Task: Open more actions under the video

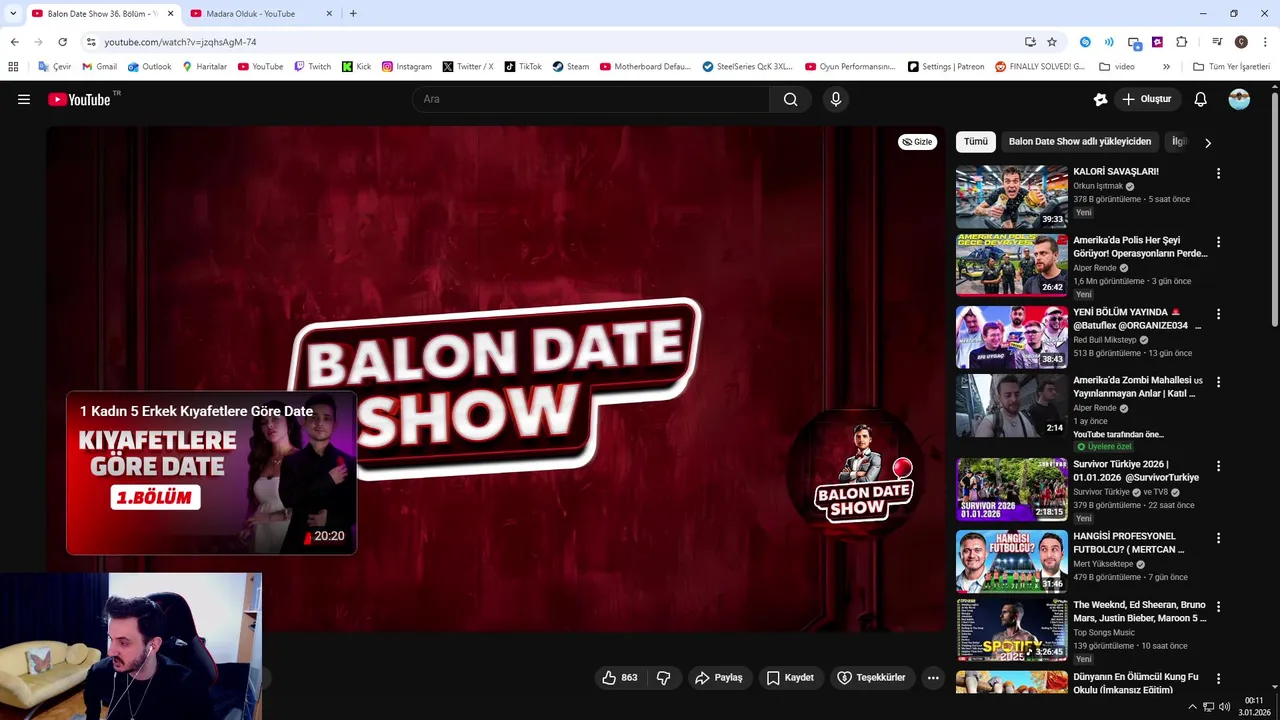Action: (933, 678)
